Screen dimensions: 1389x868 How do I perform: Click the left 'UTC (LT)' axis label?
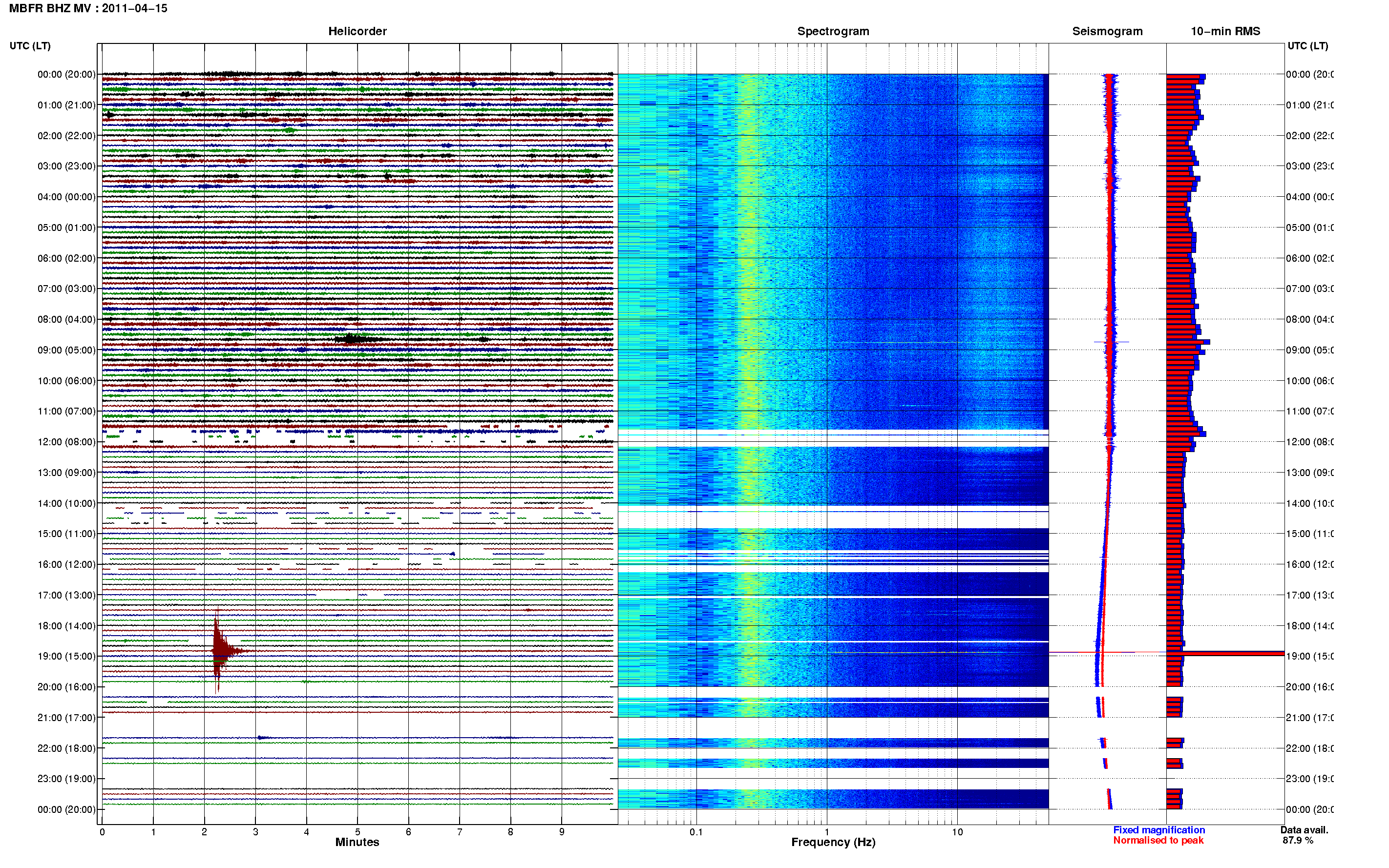point(30,45)
